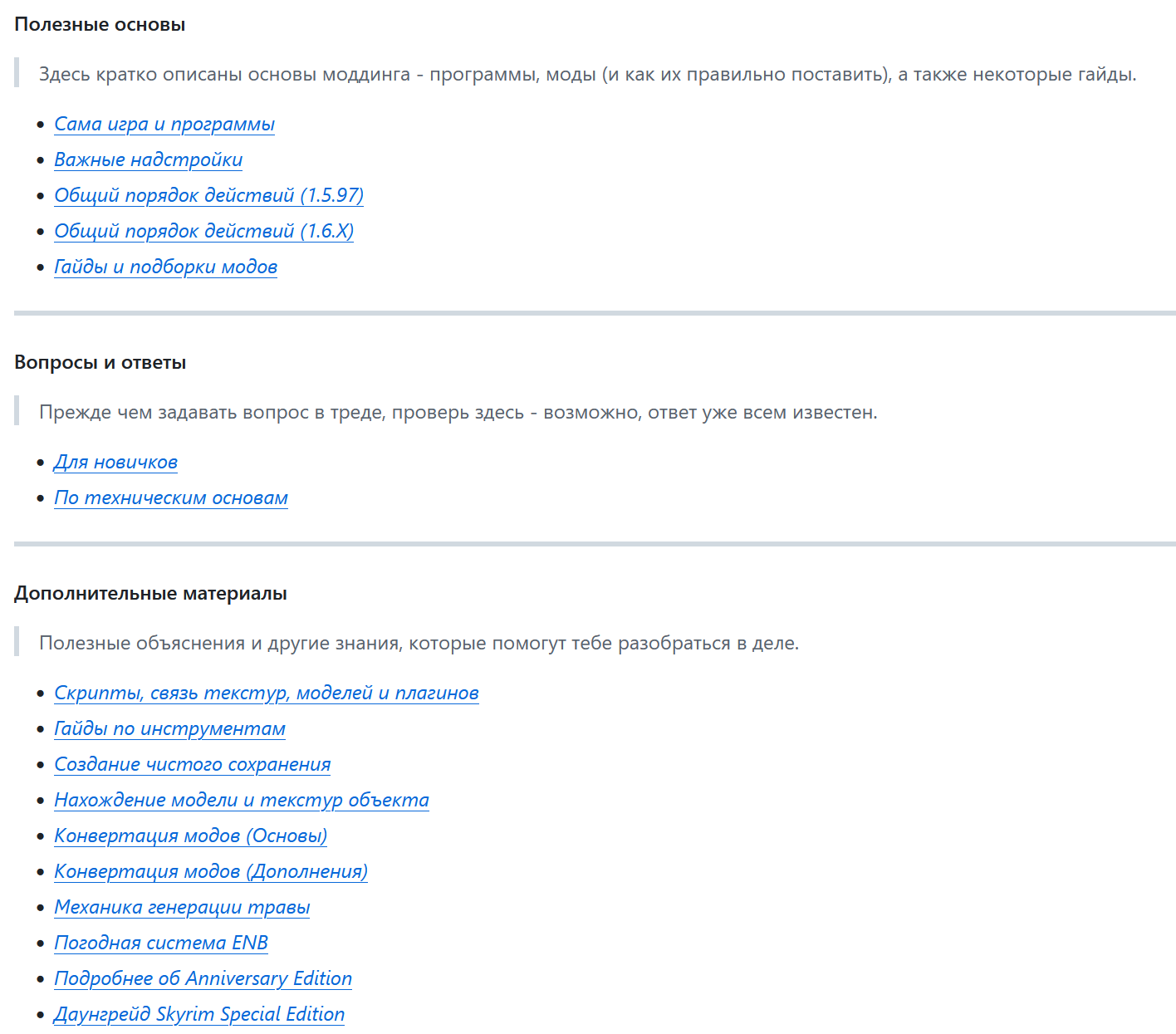This screenshot has width=1176, height=1034.
Task: Follow 'Подробнее об Anniversary Edition' link
Action: pyautogui.click(x=203, y=979)
